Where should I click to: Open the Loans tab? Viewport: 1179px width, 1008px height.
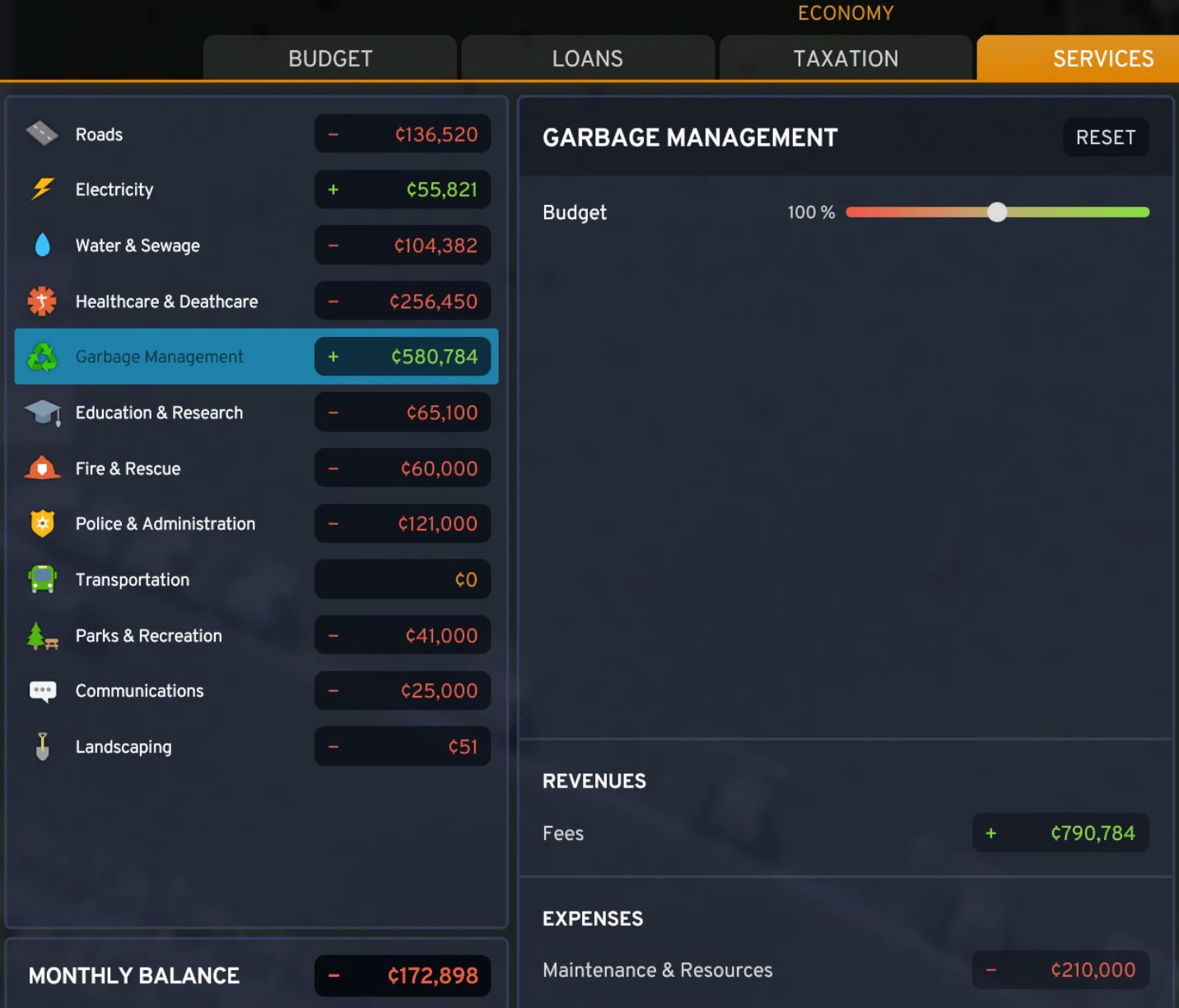(587, 58)
